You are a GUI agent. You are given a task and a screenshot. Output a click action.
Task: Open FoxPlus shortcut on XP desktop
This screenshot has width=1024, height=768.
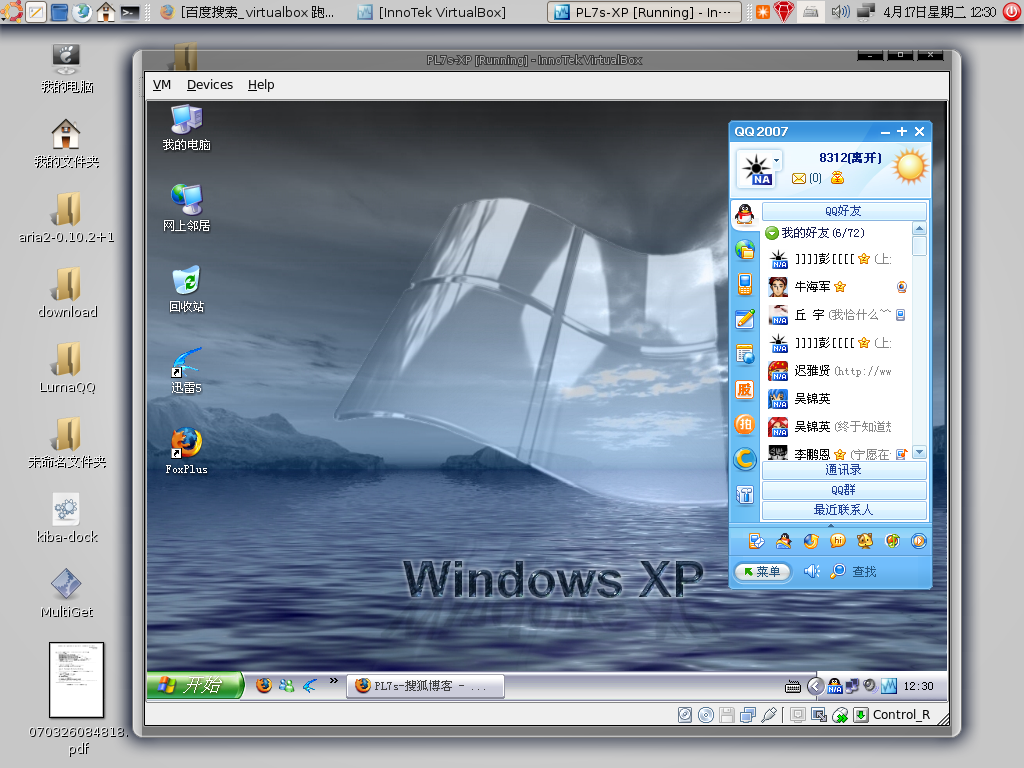(187, 451)
